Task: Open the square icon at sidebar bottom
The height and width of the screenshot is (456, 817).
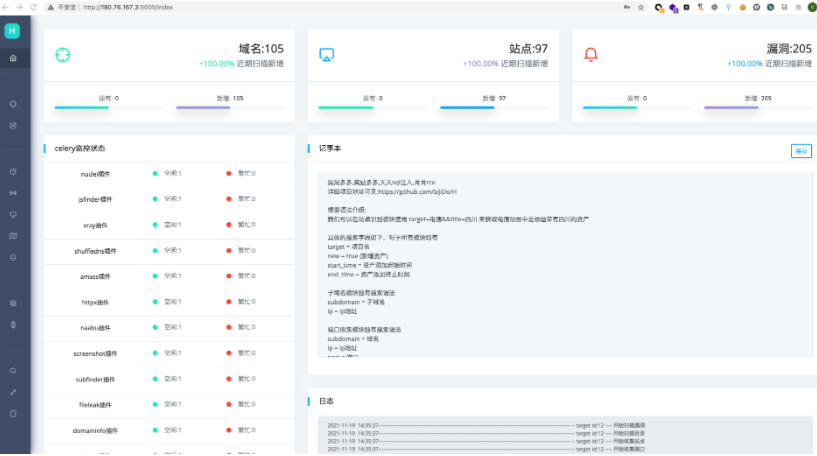Action: 13,414
